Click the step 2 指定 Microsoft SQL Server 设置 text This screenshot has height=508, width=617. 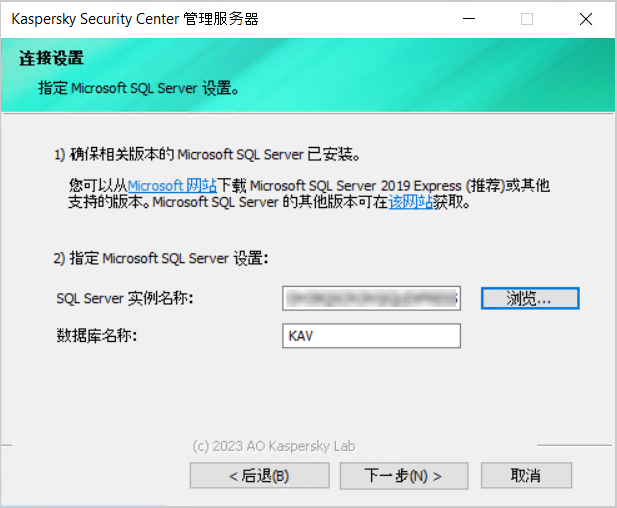pyautogui.click(x=161, y=258)
